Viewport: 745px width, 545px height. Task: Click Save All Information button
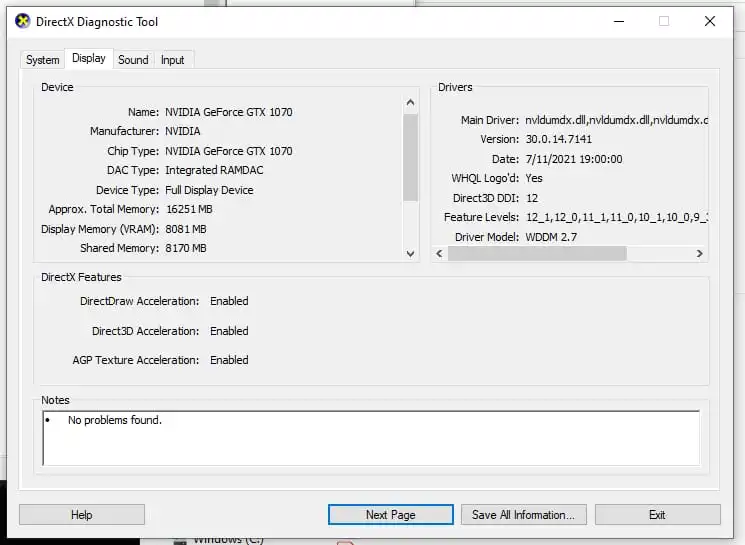(524, 515)
